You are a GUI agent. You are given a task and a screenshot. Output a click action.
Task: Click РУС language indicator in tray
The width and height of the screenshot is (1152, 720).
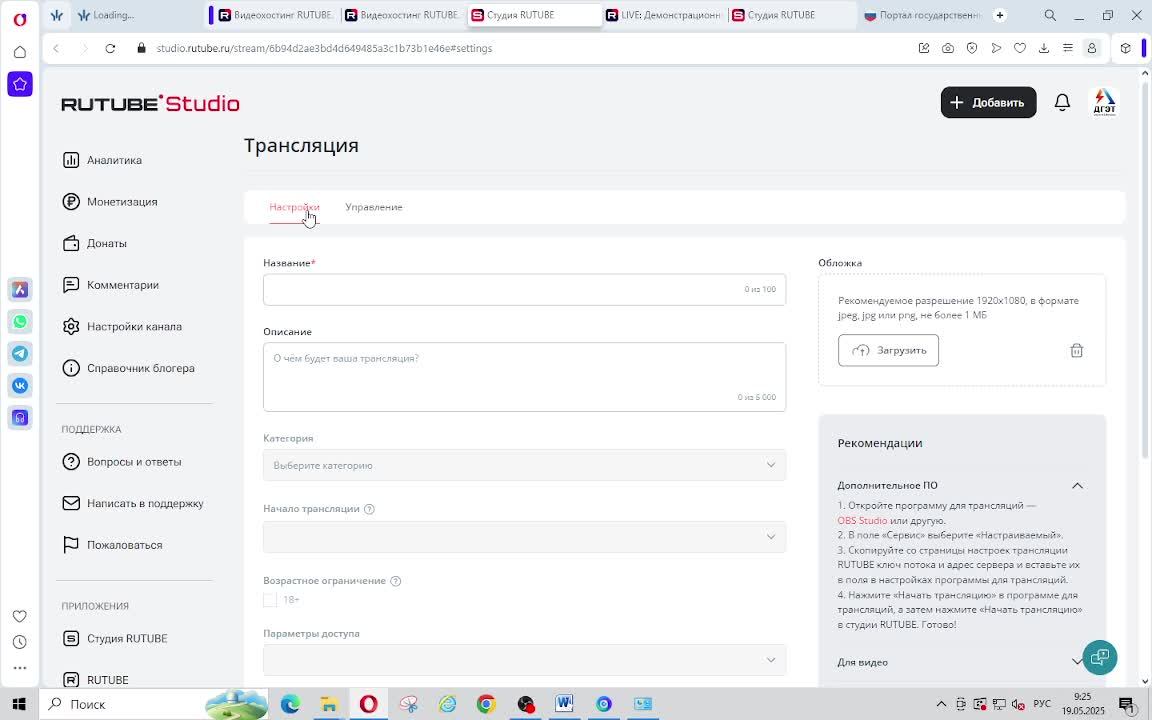pos(1042,704)
